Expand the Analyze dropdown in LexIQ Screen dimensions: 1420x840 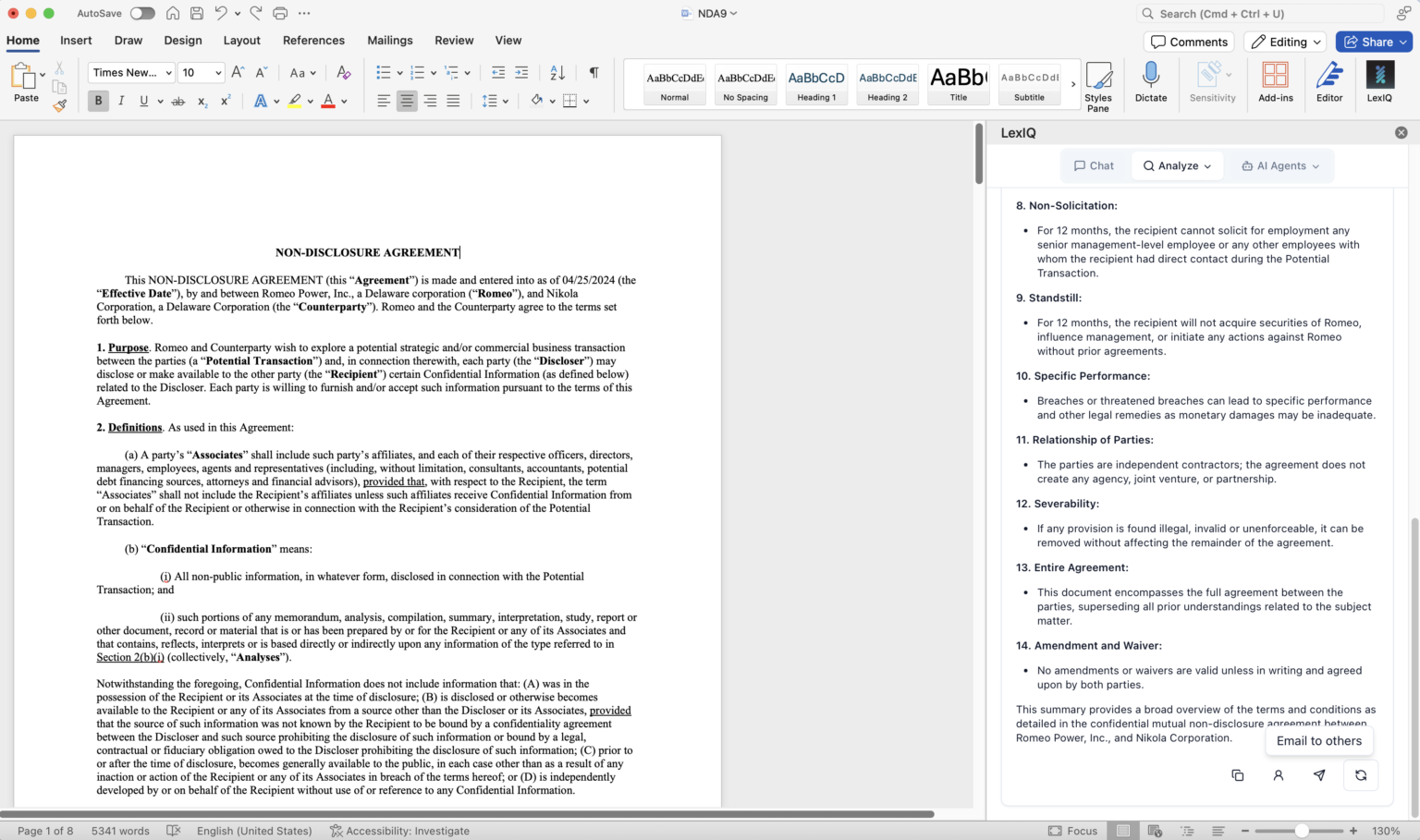[x=1177, y=165]
